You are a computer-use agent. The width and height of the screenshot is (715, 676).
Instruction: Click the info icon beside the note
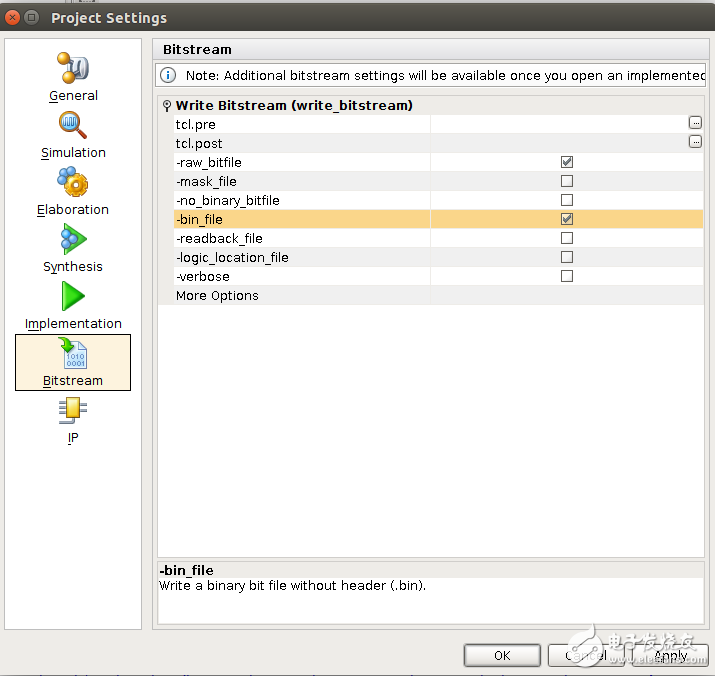click(168, 76)
